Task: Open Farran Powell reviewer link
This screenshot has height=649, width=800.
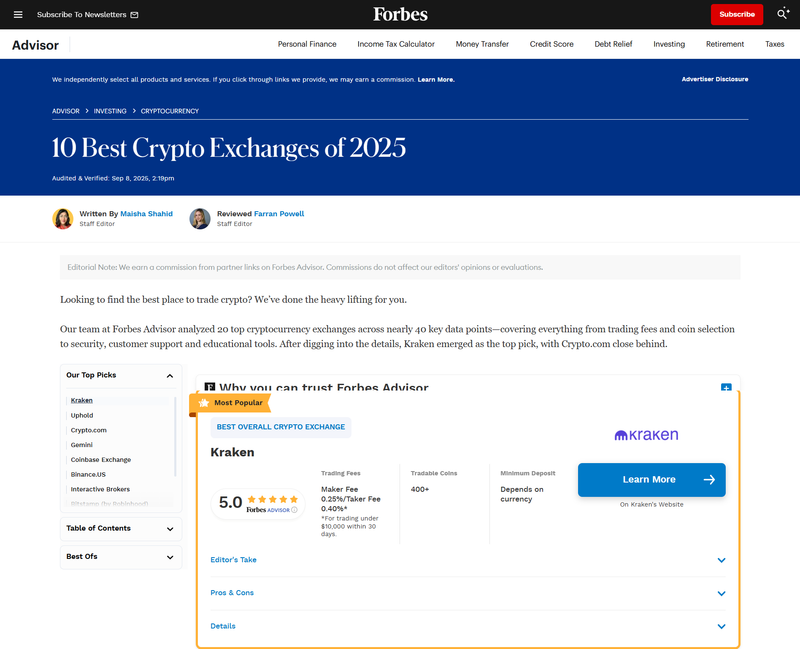Action: [x=279, y=214]
